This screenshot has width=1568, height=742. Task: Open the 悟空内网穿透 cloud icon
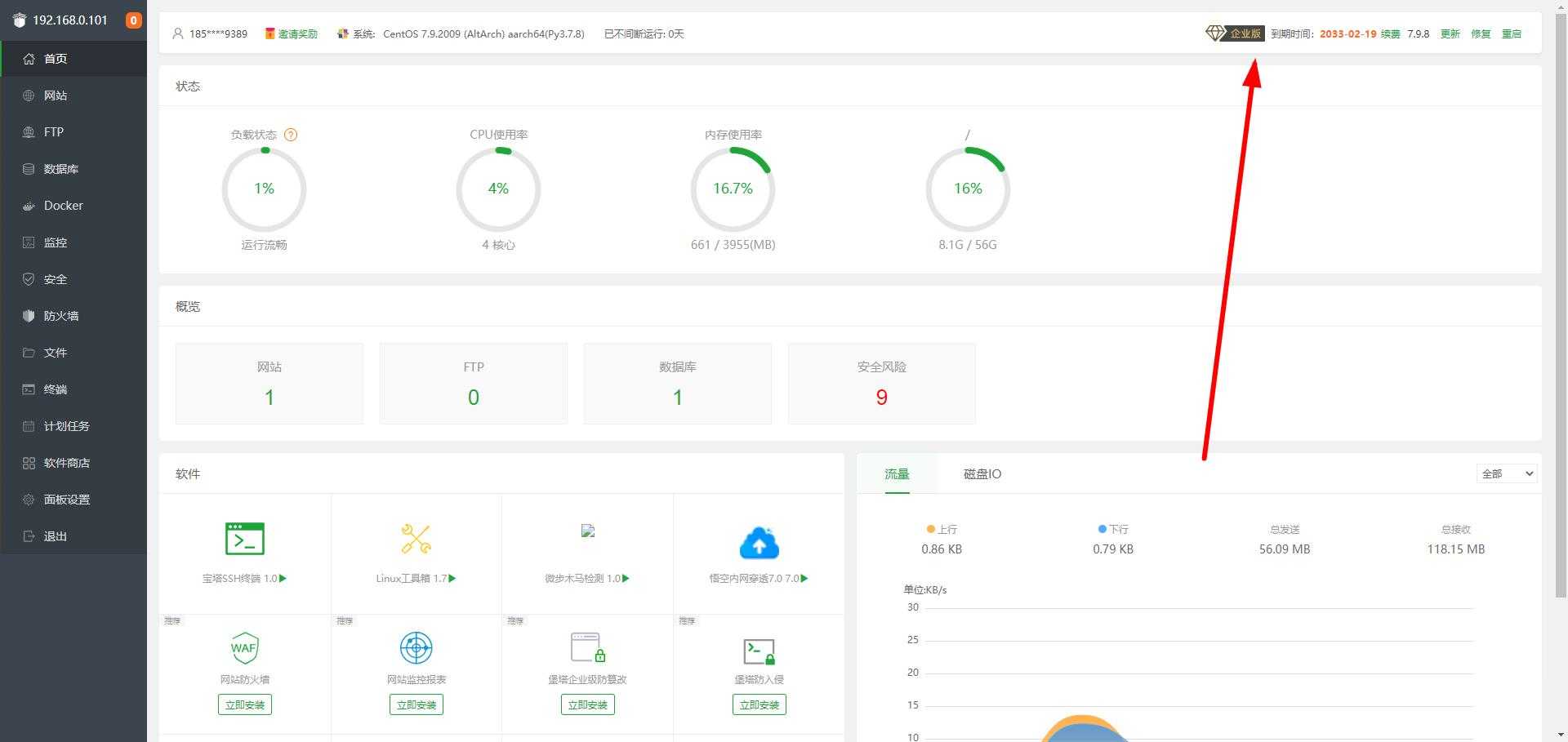coord(759,542)
